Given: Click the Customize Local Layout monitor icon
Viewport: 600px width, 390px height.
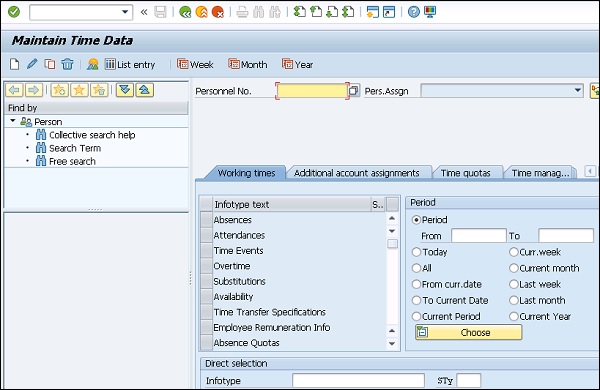Looking at the screenshot, I should click(x=430, y=12).
